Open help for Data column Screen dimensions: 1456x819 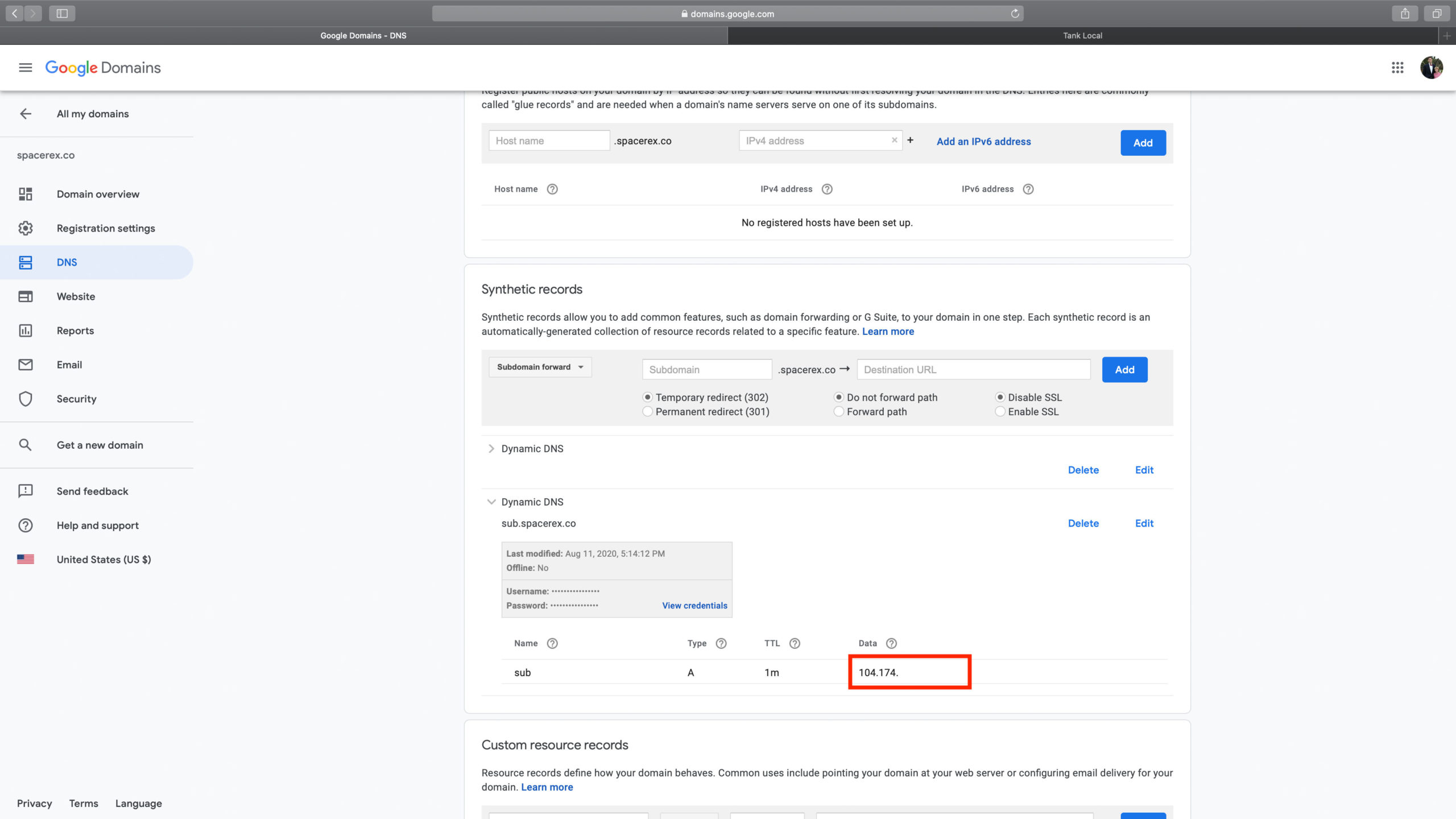click(x=891, y=643)
